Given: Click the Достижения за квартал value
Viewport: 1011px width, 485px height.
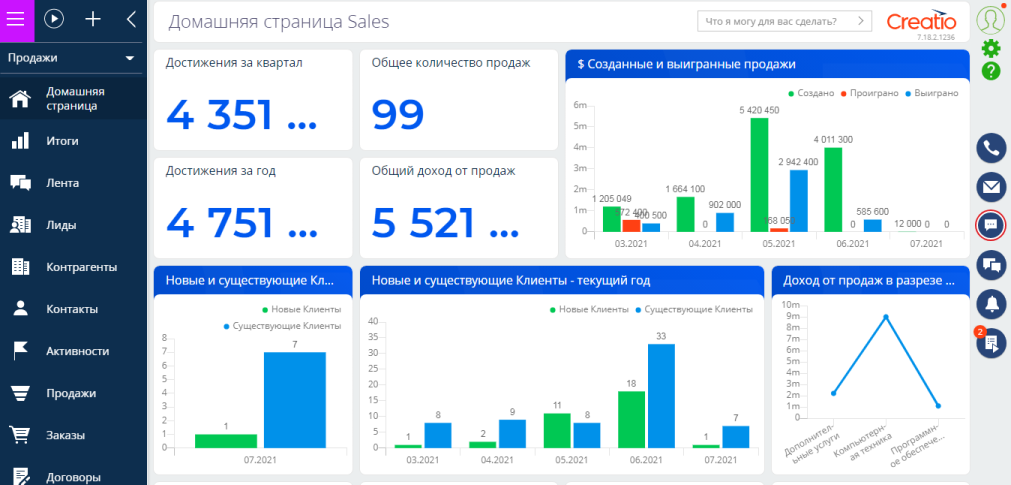Looking at the screenshot, I should pos(242,115).
